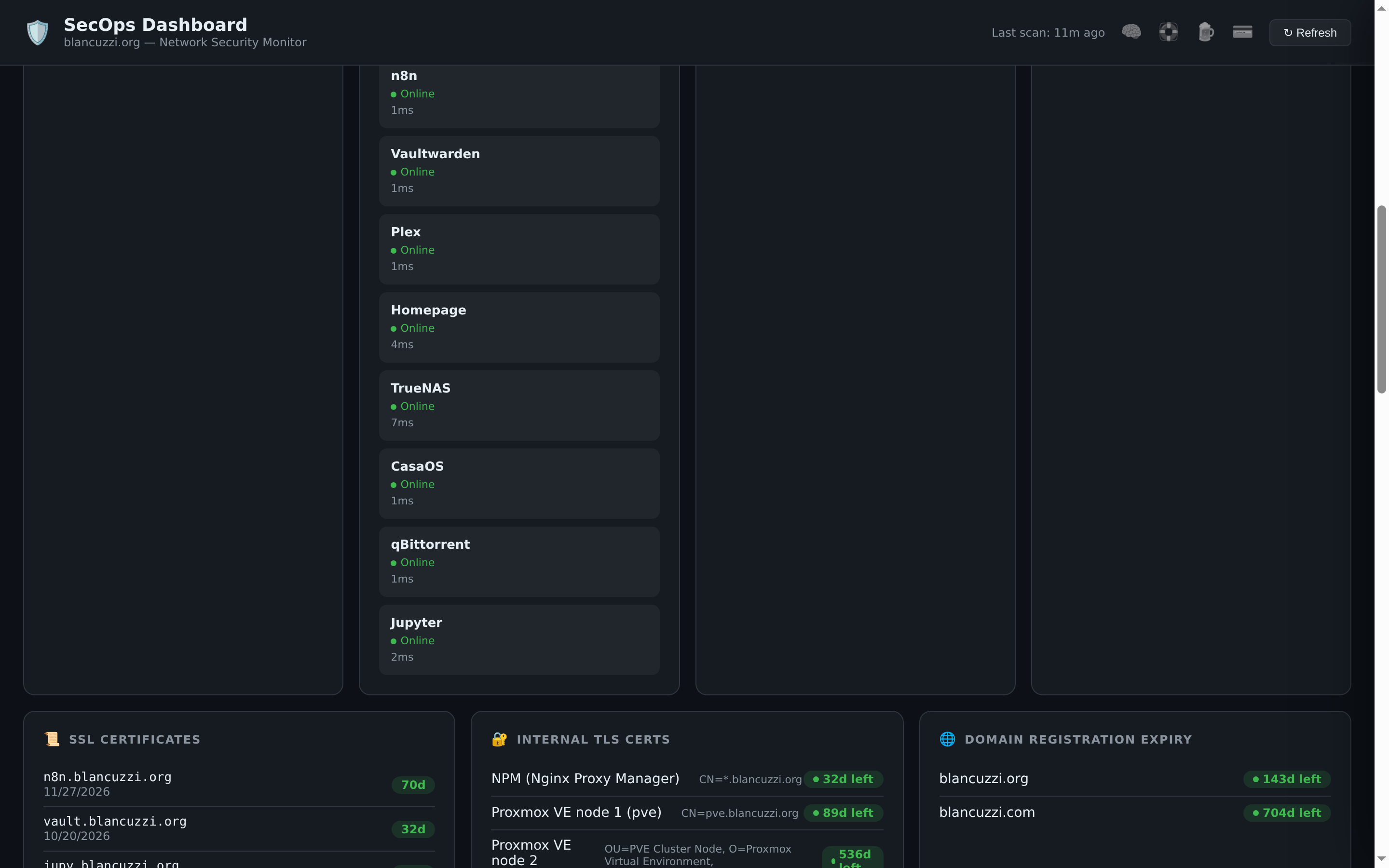Click the 32d badge for vault.blancuzzi.org
This screenshot has width=1389, height=868.
(413, 829)
